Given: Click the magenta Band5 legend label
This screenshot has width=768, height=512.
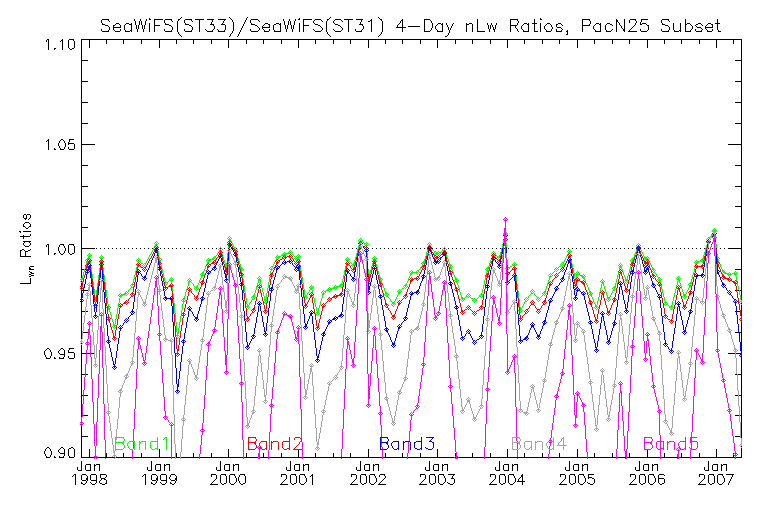Looking at the screenshot, I should tap(671, 444).
